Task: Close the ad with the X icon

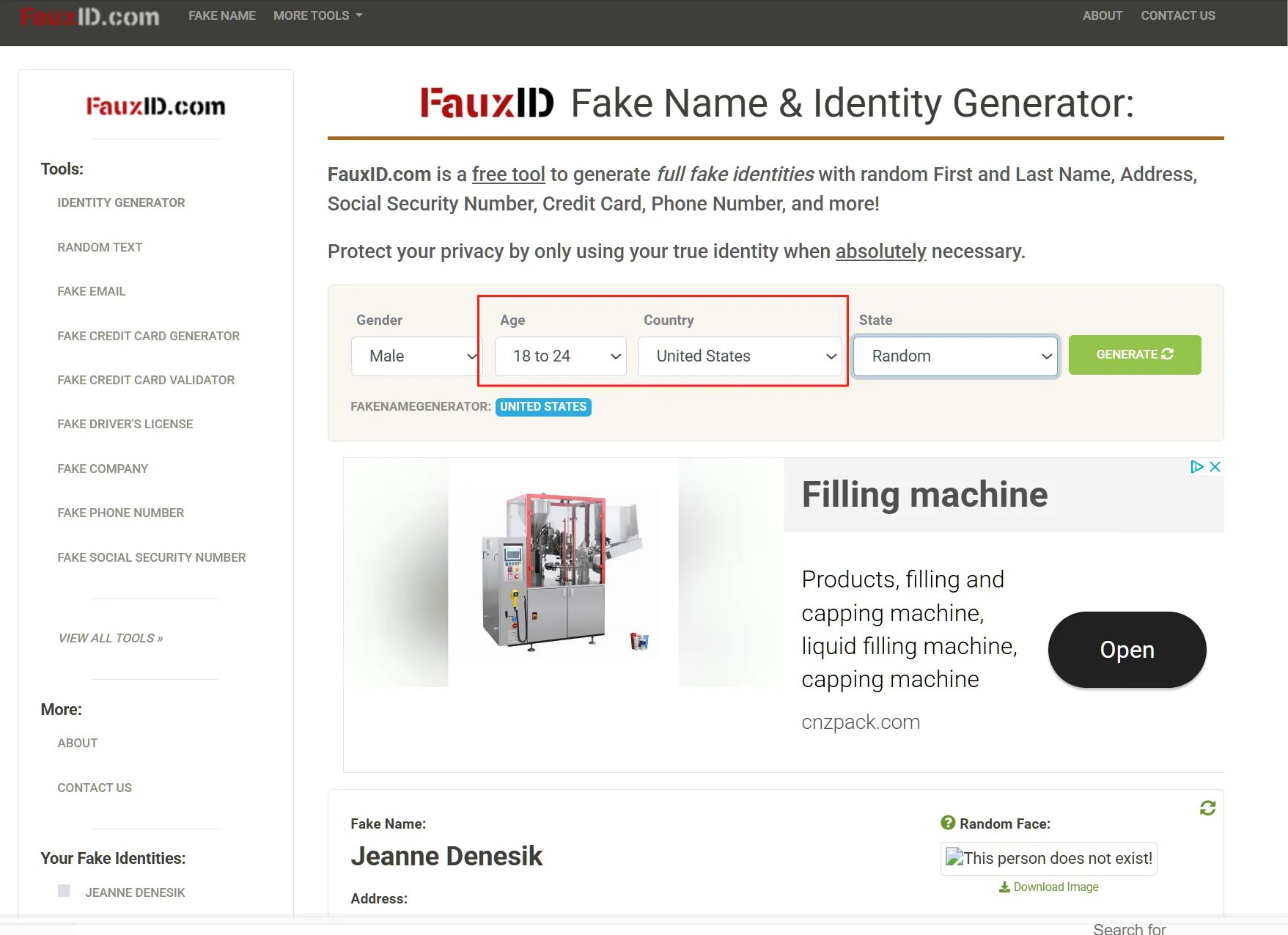Action: pyautogui.click(x=1215, y=466)
